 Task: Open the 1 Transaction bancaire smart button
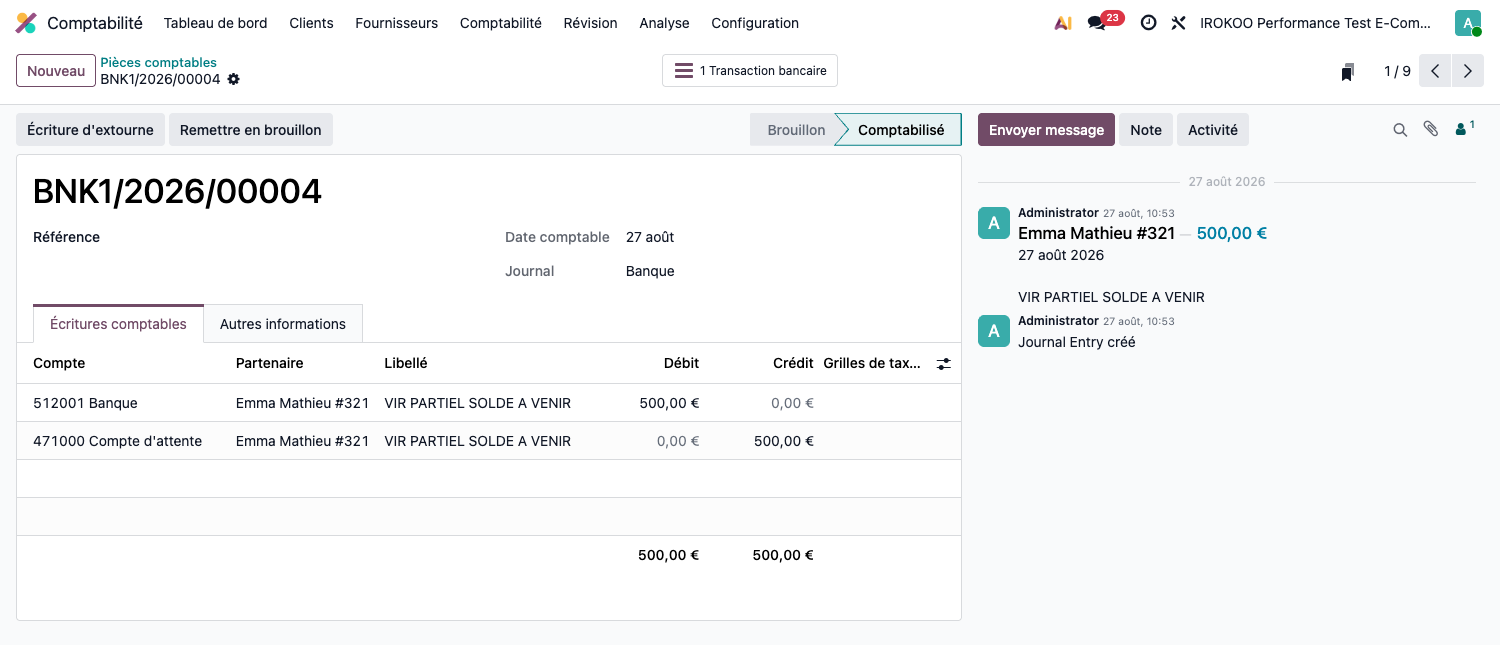click(750, 71)
